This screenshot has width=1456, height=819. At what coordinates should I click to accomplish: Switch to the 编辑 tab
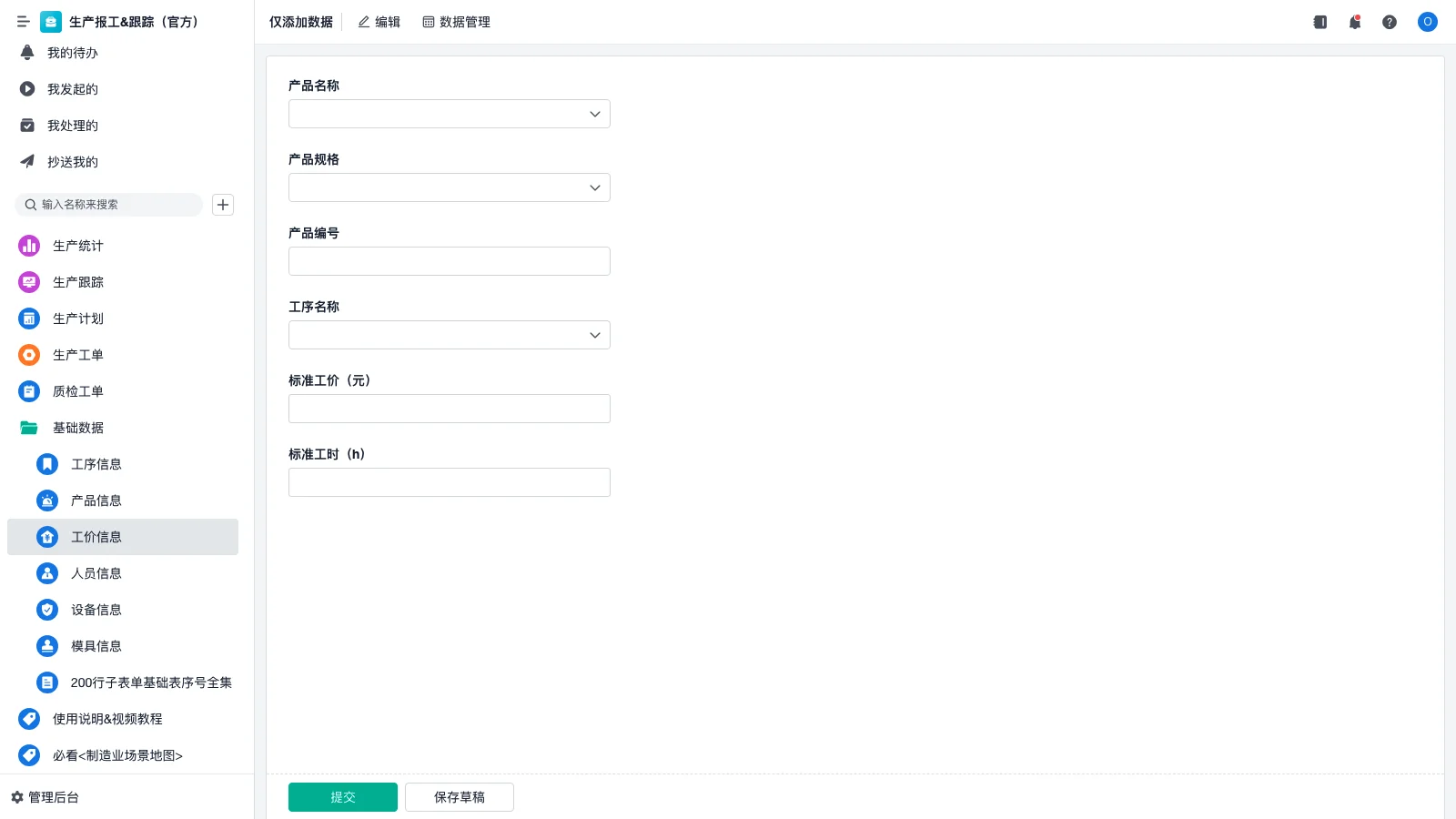pyautogui.click(x=379, y=22)
